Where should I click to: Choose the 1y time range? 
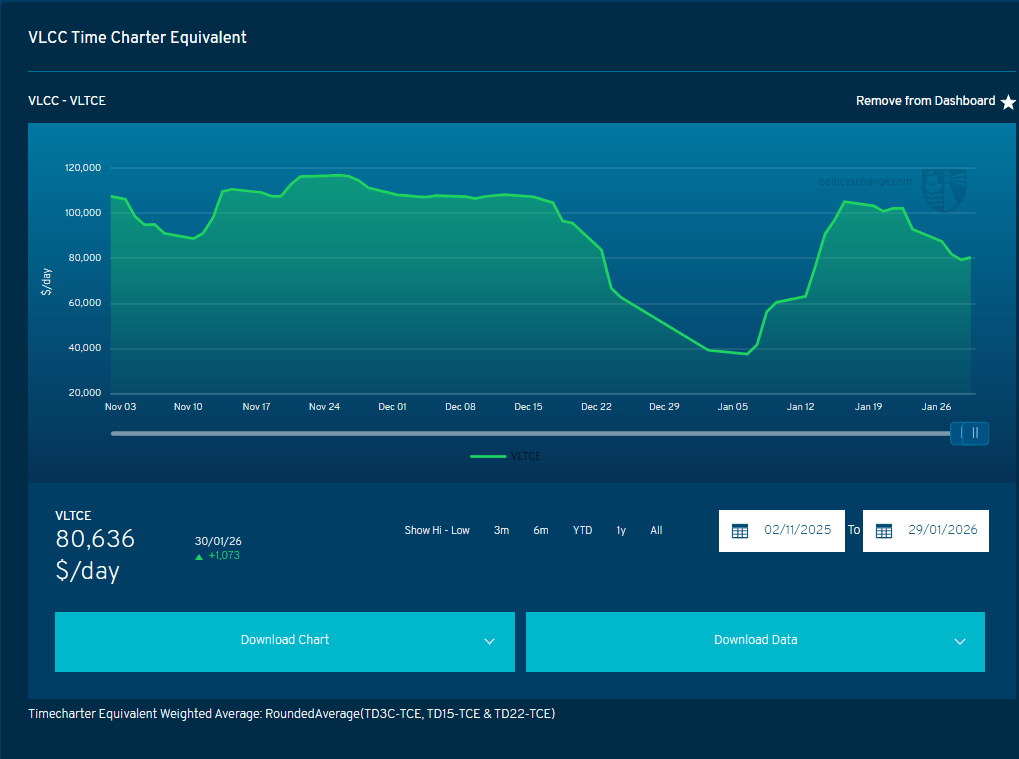(621, 530)
